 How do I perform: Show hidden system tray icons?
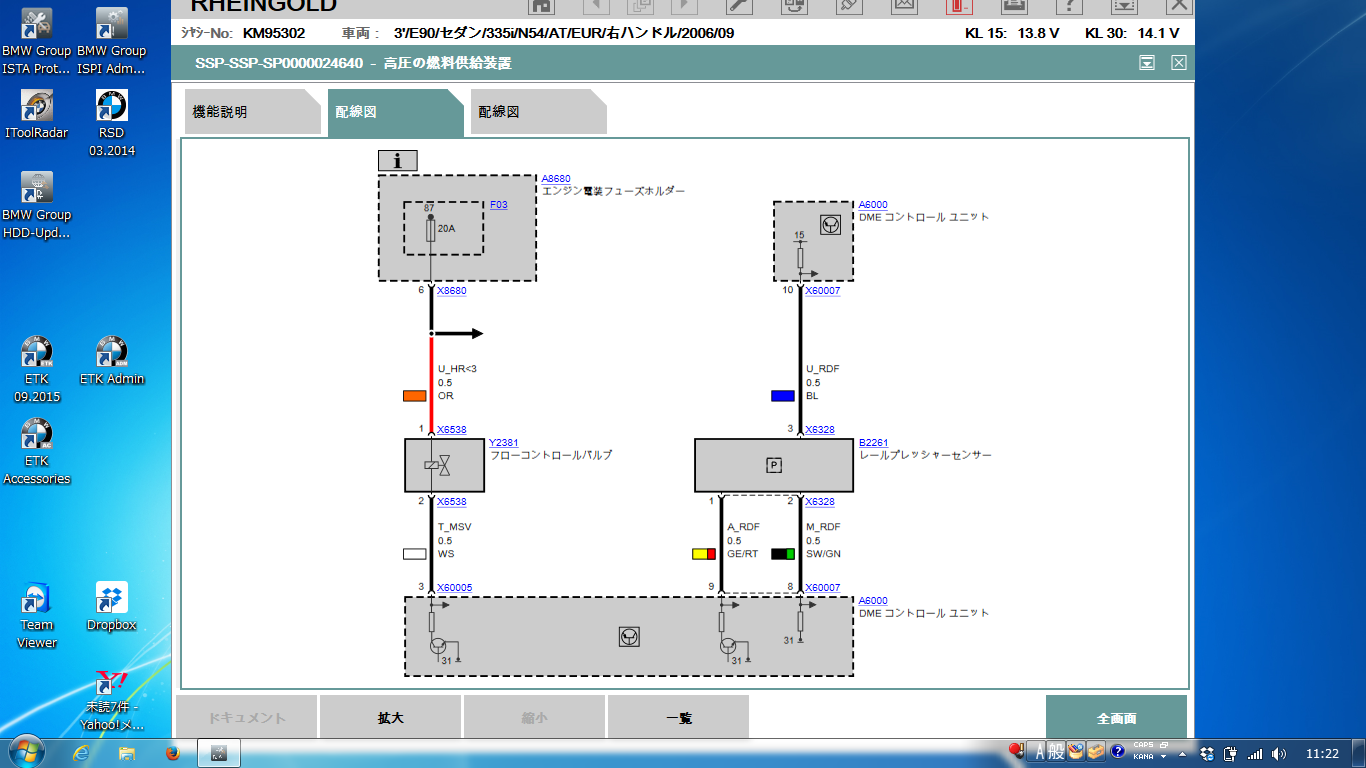[x=1183, y=753]
